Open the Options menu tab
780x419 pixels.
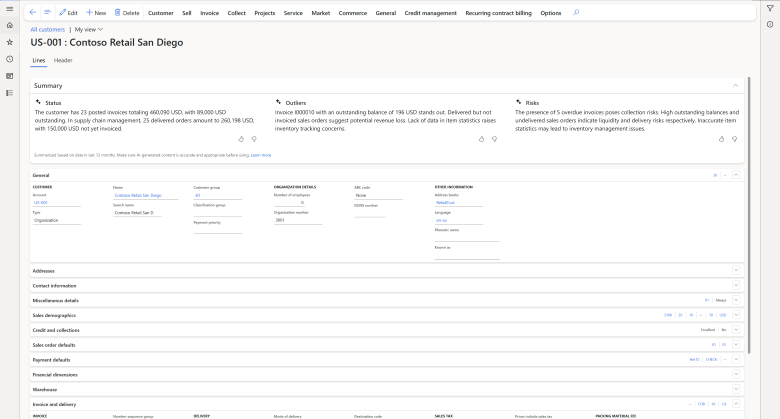click(551, 13)
